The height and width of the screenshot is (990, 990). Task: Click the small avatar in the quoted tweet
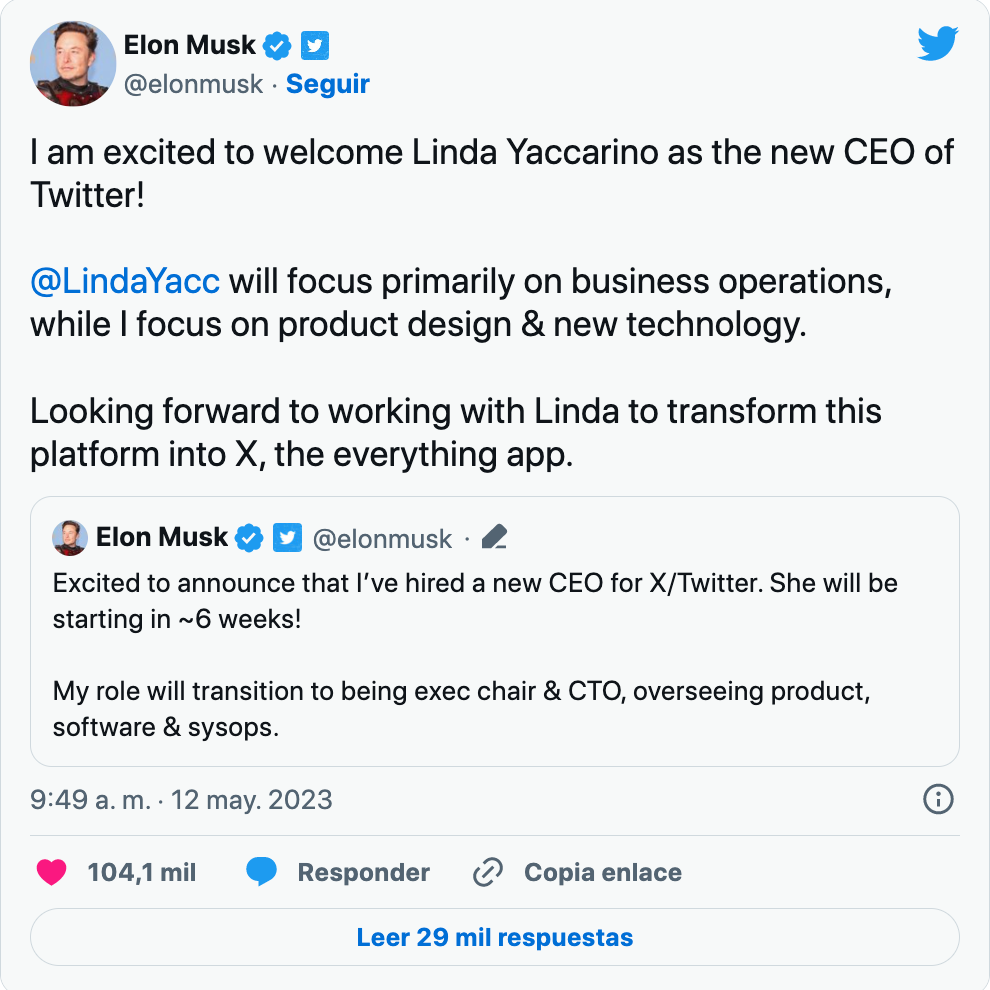pos(69,538)
